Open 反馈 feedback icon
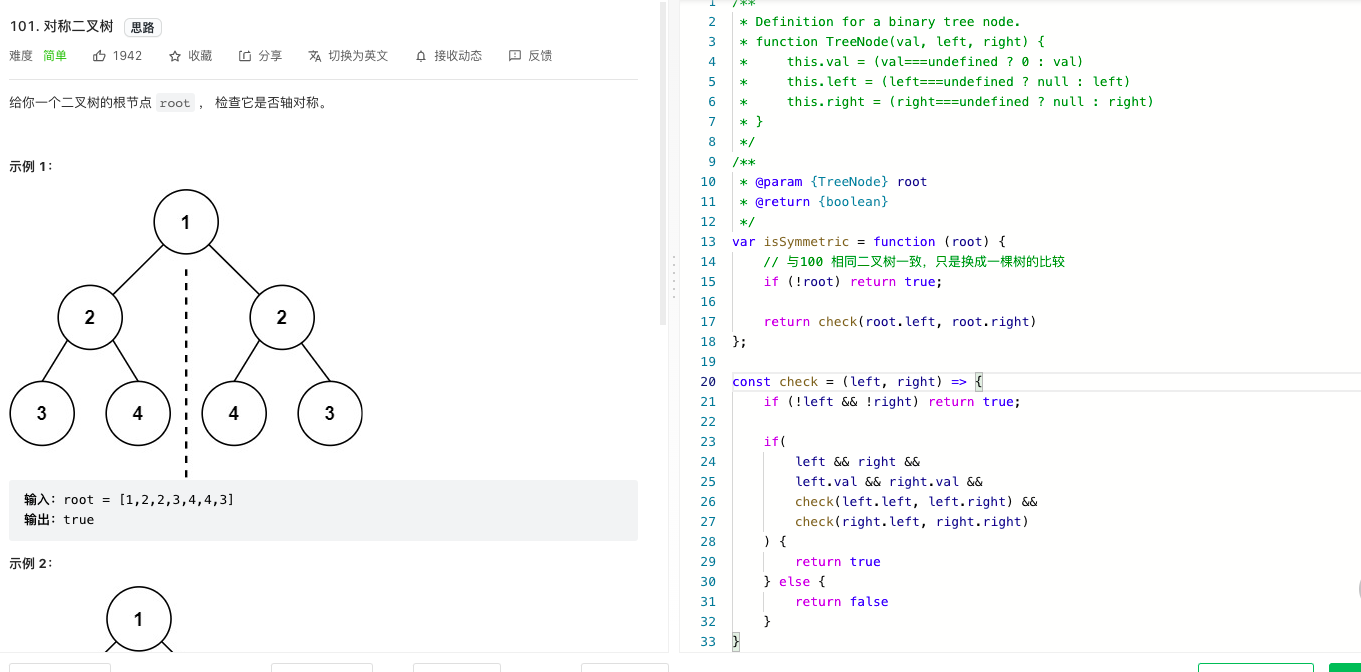This screenshot has height=672, width=1361. (515, 56)
